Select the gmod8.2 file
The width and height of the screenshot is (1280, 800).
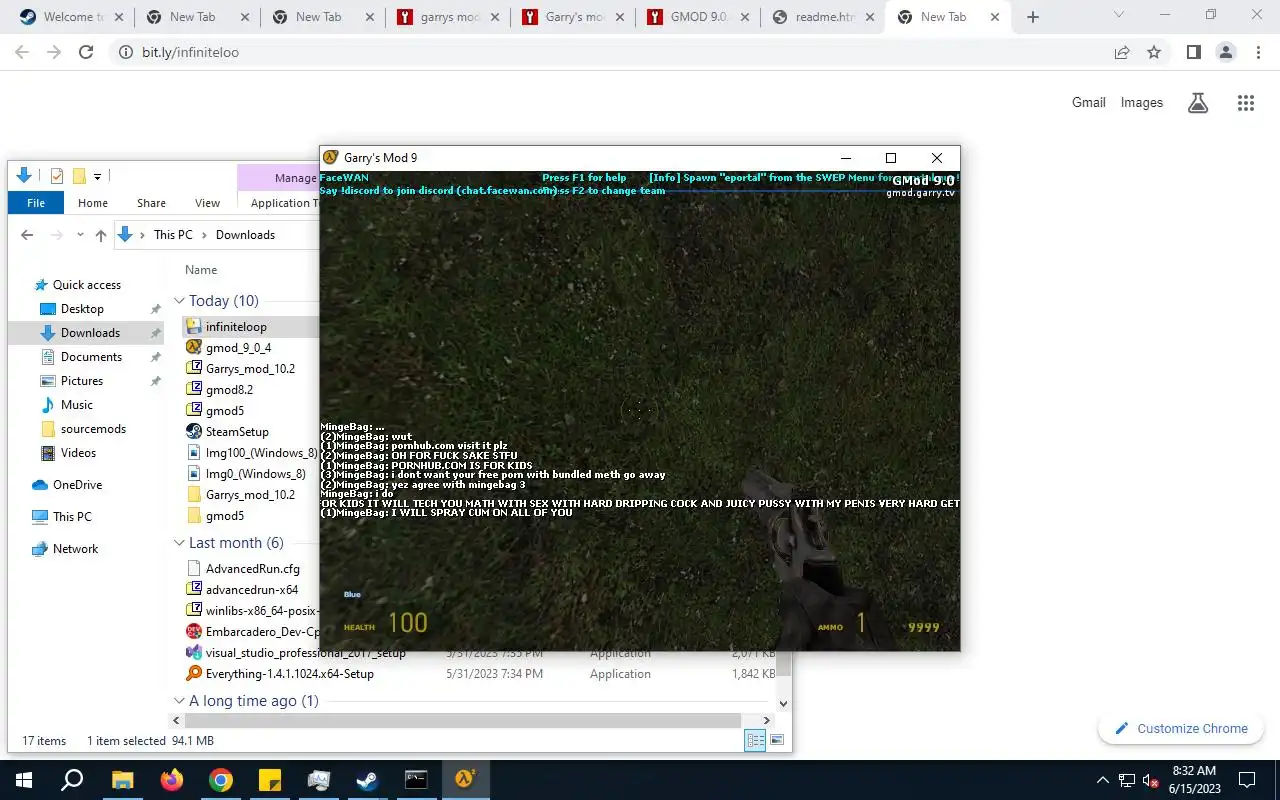click(229, 390)
